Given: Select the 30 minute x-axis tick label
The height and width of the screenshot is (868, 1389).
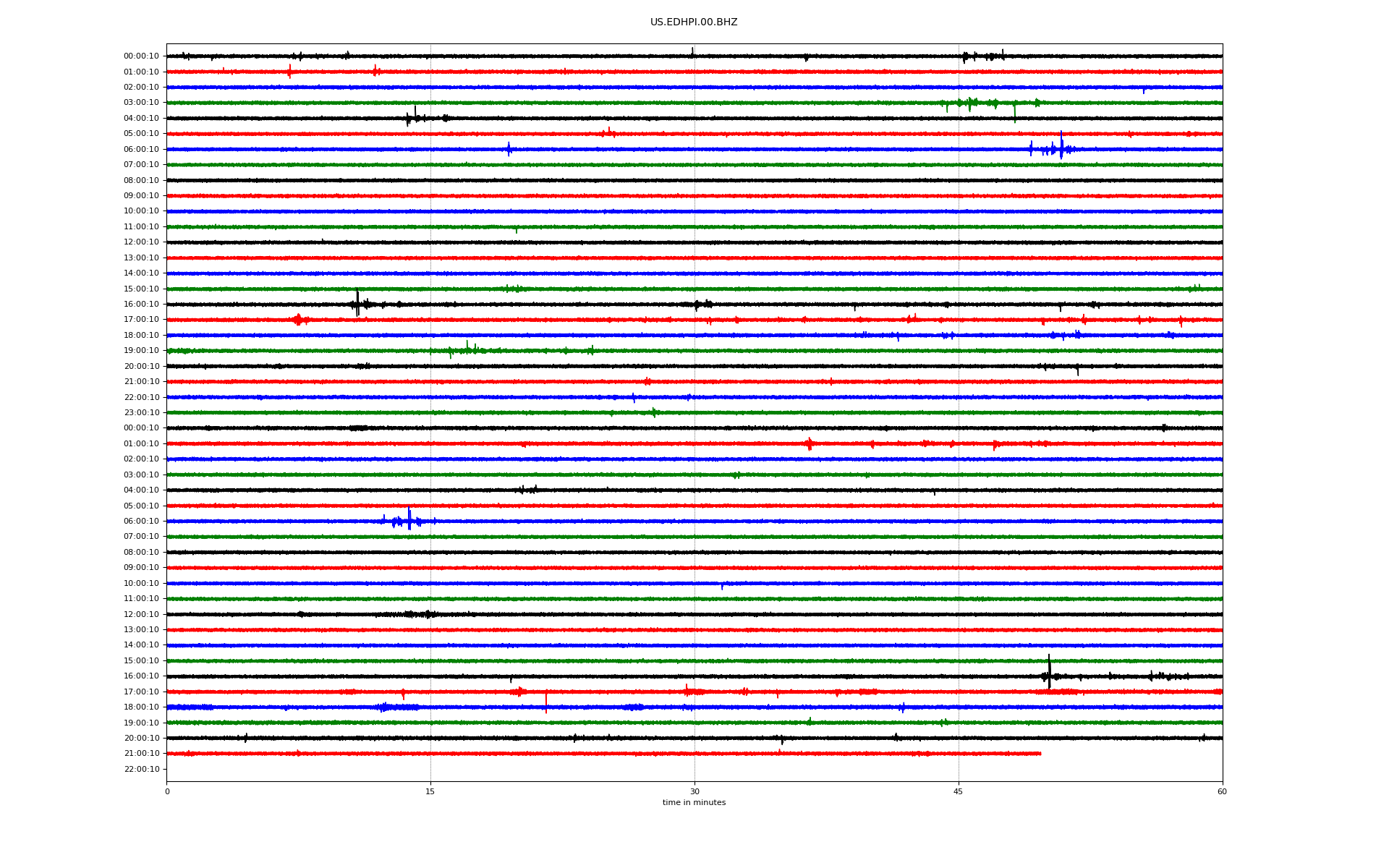Looking at the screenshot, I should pyautogui.click(x=694, y=791).
